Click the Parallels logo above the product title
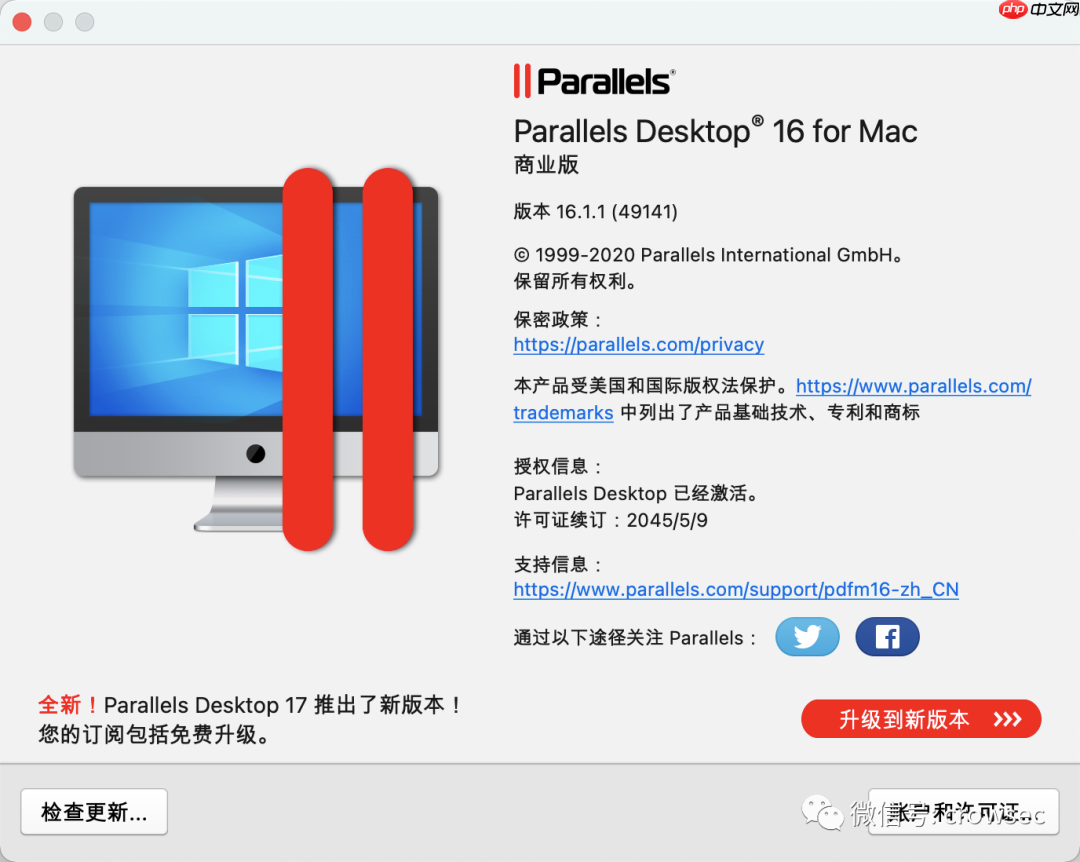 [x=594, y=81]
